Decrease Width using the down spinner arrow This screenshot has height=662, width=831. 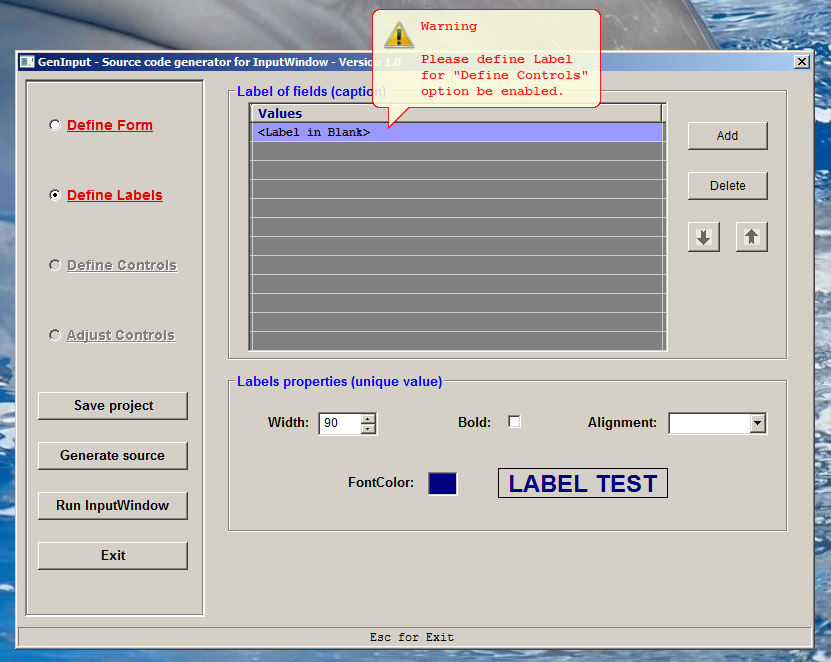pyautogui.click(x=369, y=428)
